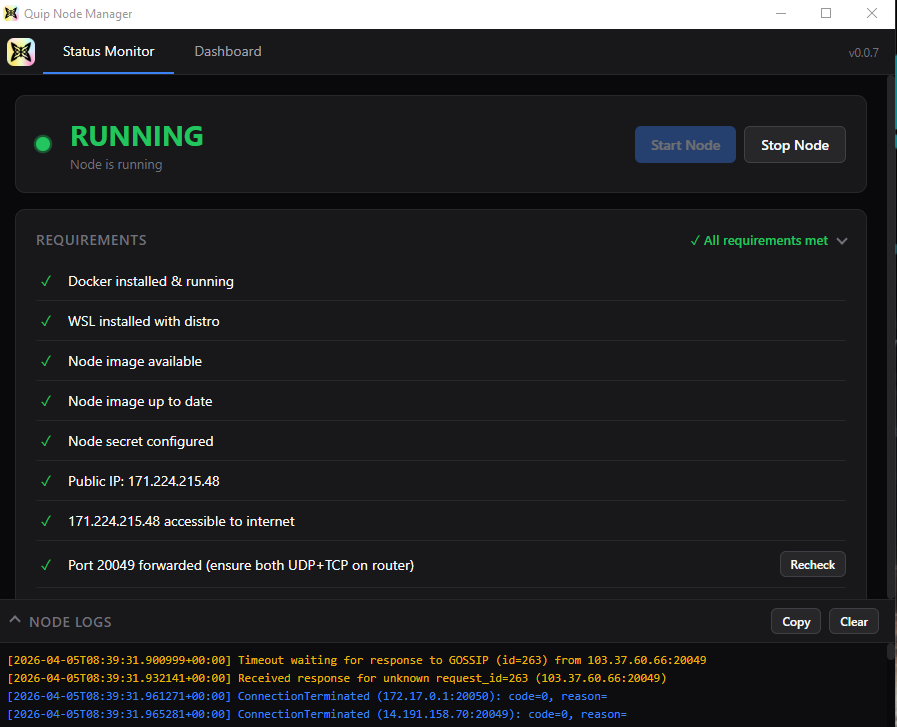This screenshot has width=897, height=727.
Task: Select the 'Node image available' text
Action: tap(135, 361)
